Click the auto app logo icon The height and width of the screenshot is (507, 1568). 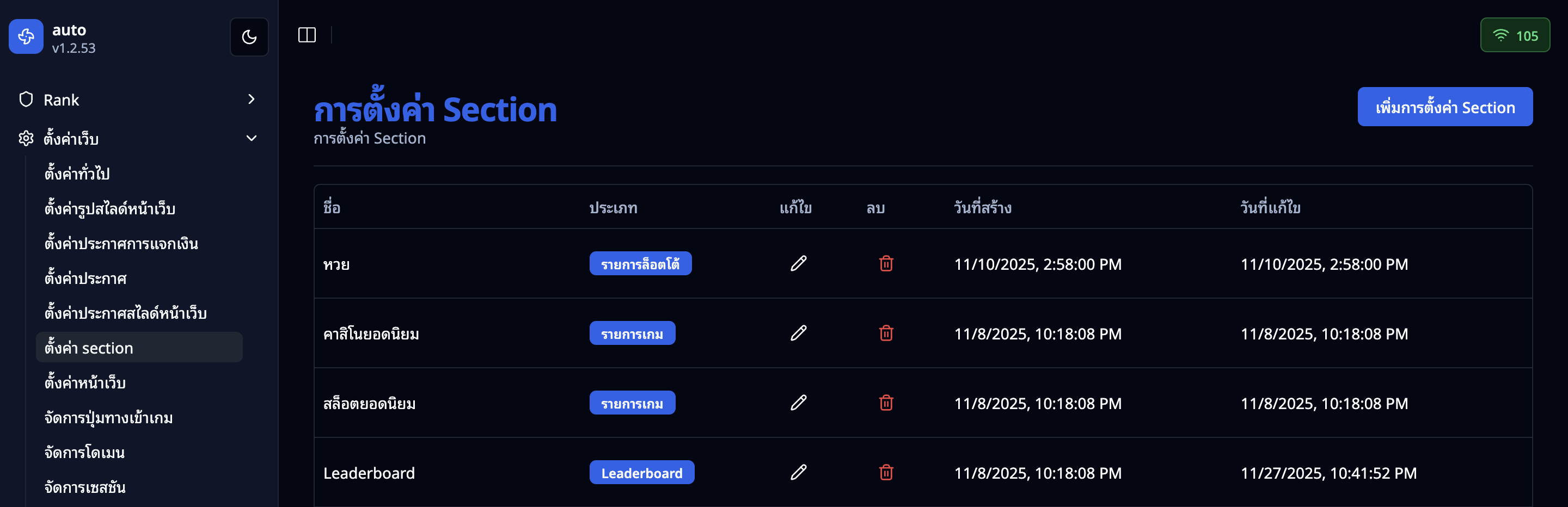pyautogui.click(x=26, y=36)
